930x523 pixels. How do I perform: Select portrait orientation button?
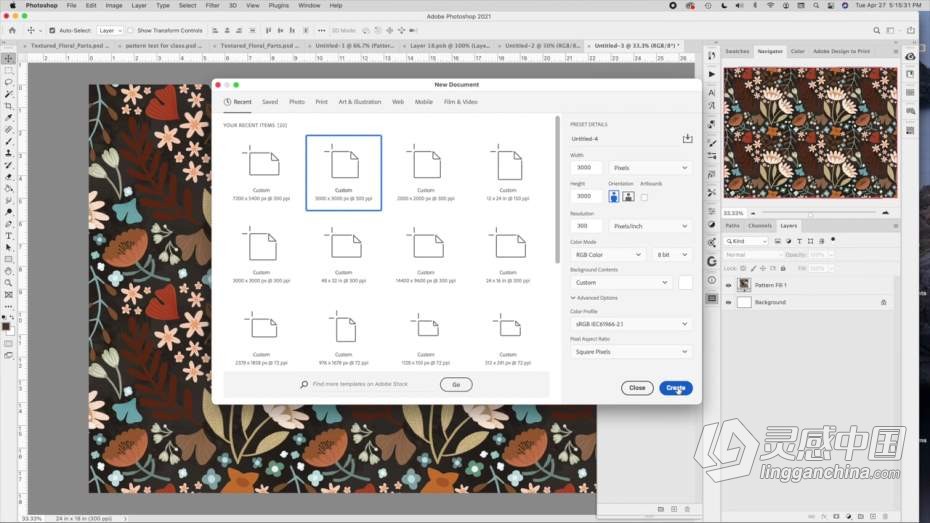[x=614, y=196]
